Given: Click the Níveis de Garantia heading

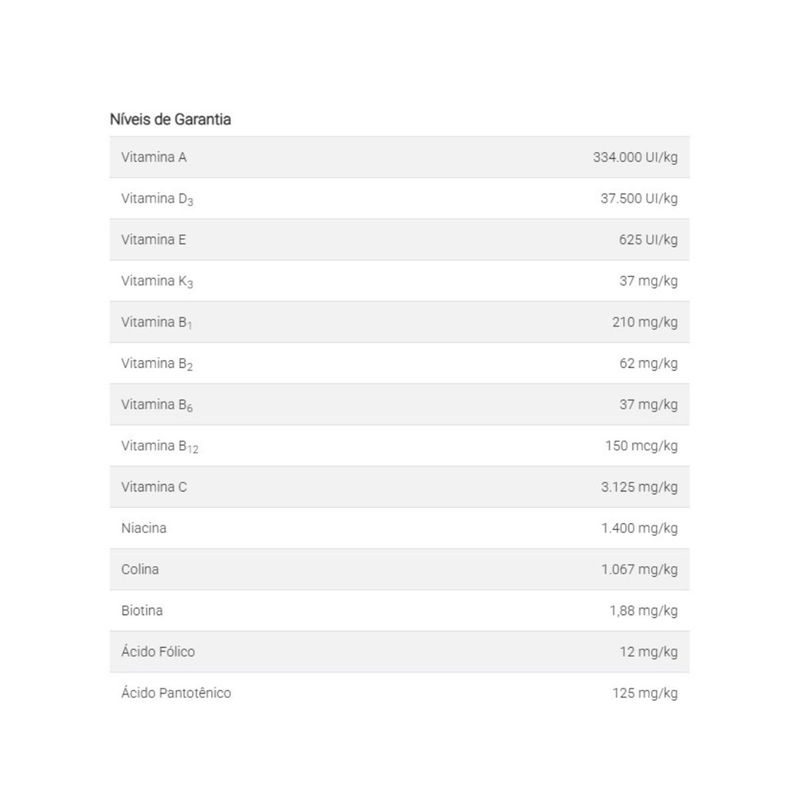Looking at the screenshot, I should point(170,119).
